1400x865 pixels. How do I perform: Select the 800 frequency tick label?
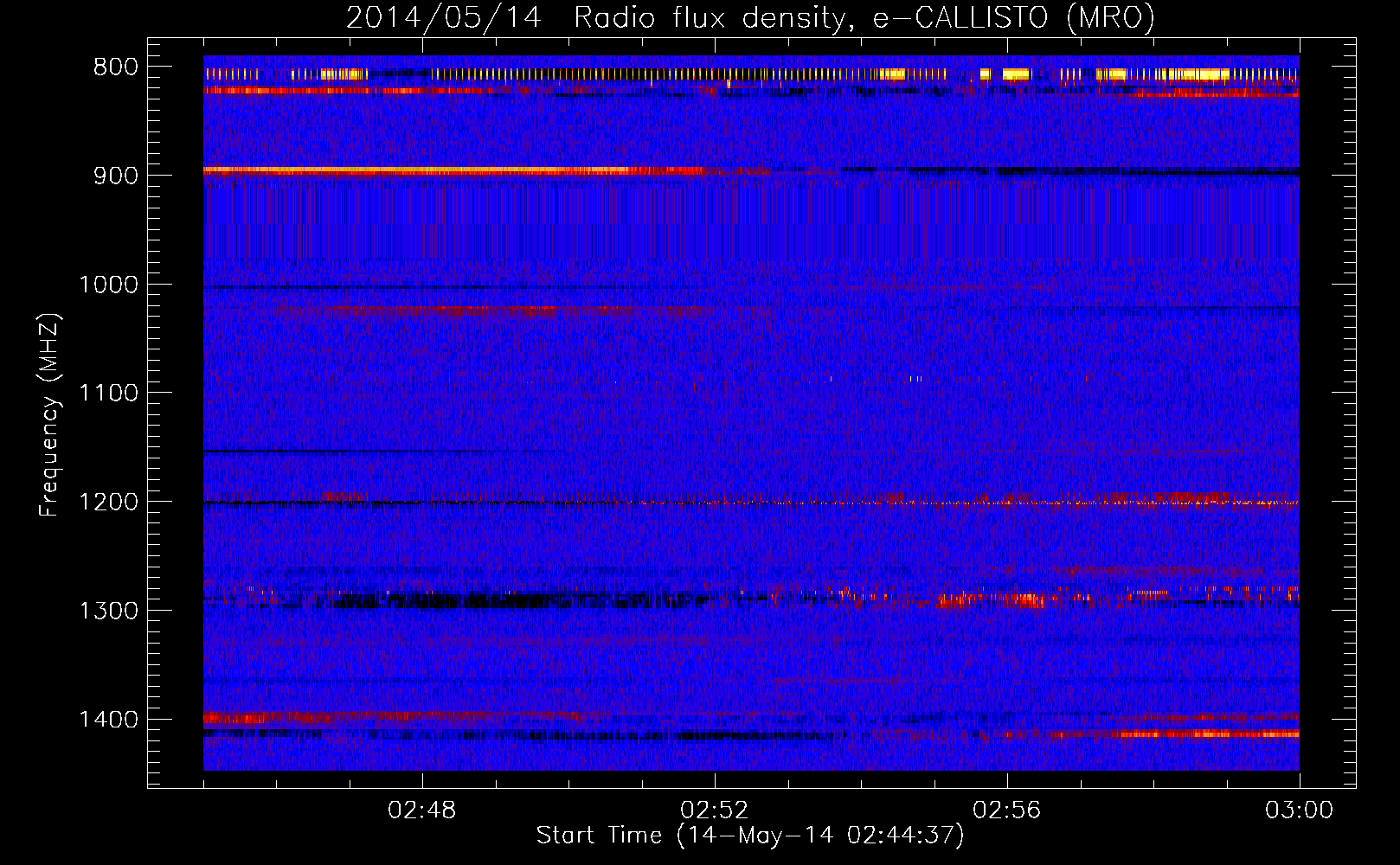point(116,67)
